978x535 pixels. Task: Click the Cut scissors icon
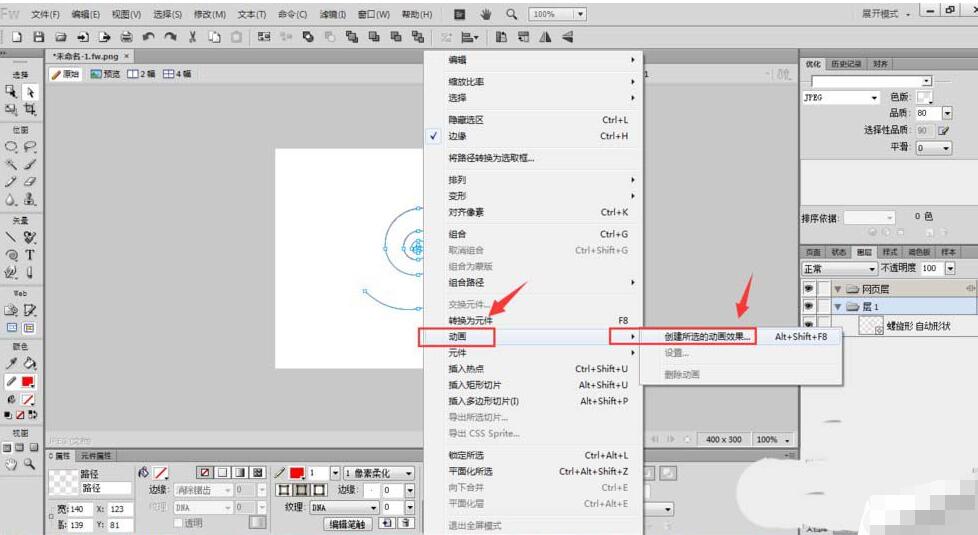192,37
